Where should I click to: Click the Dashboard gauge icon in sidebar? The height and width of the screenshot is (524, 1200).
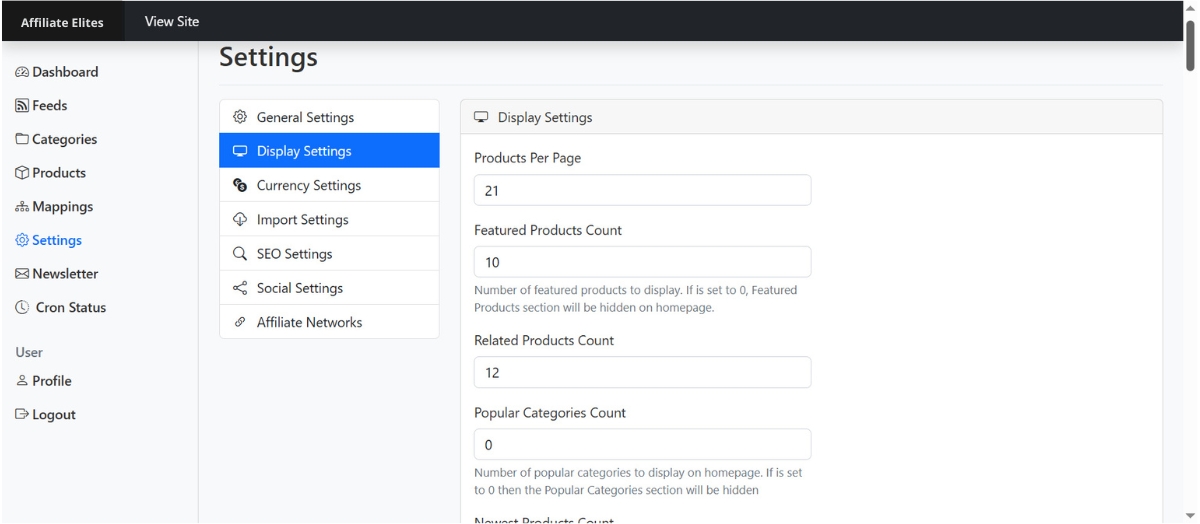pyautogui.click(x=23, y=72)
